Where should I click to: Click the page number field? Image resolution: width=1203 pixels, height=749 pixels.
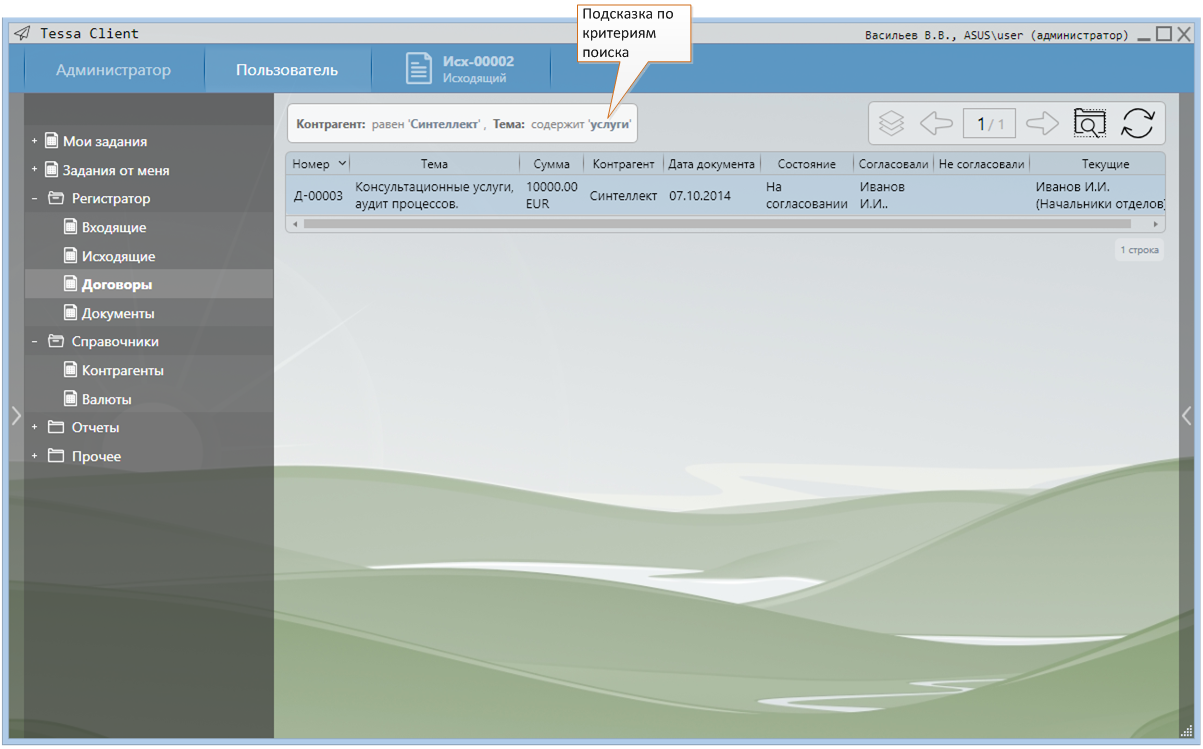(x=989, y=123)
